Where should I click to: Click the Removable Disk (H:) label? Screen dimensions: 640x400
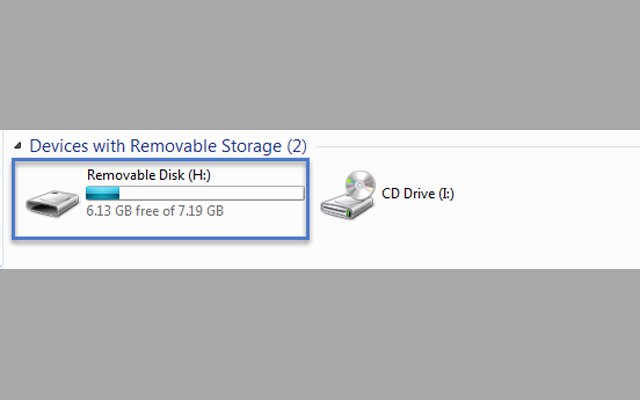pos(148,175)
